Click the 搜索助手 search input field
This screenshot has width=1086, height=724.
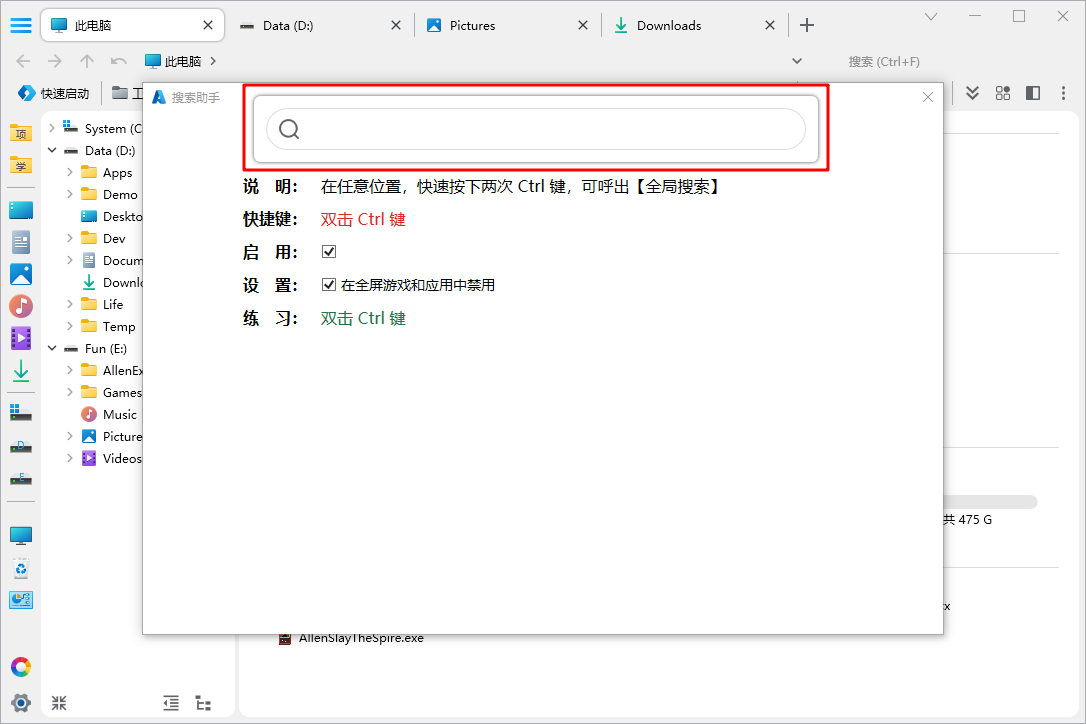tap(550, 129)
